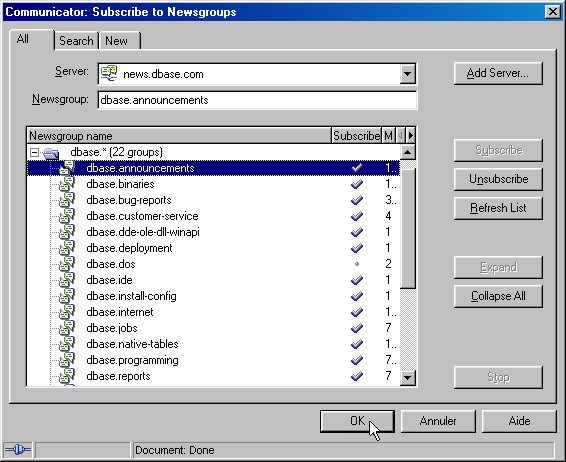Select dbase.internet row text
The image size is (566, 462).
click(x=120, y=312)
